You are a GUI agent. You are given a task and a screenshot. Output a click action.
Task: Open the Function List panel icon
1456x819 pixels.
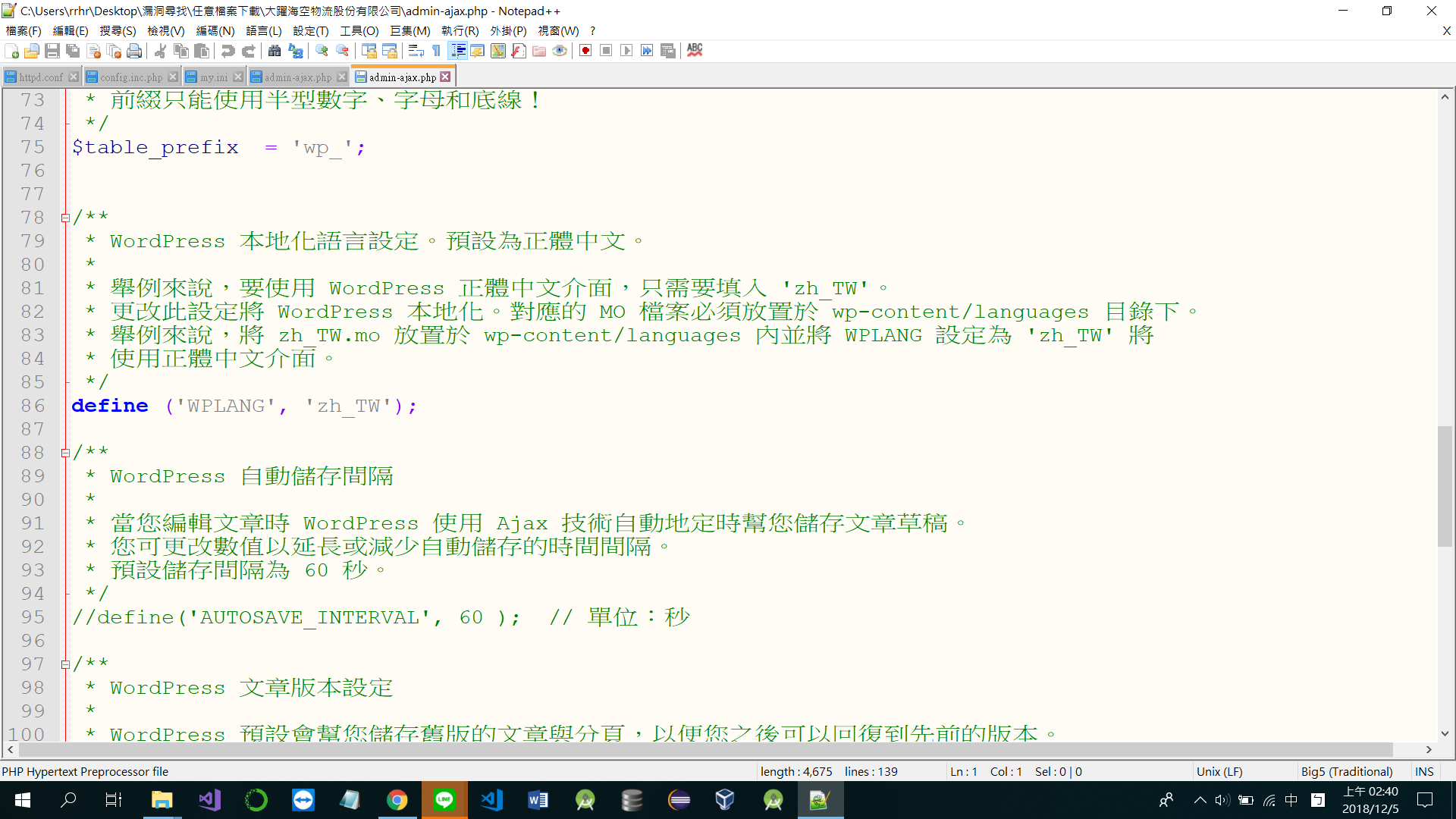[519, 51]
